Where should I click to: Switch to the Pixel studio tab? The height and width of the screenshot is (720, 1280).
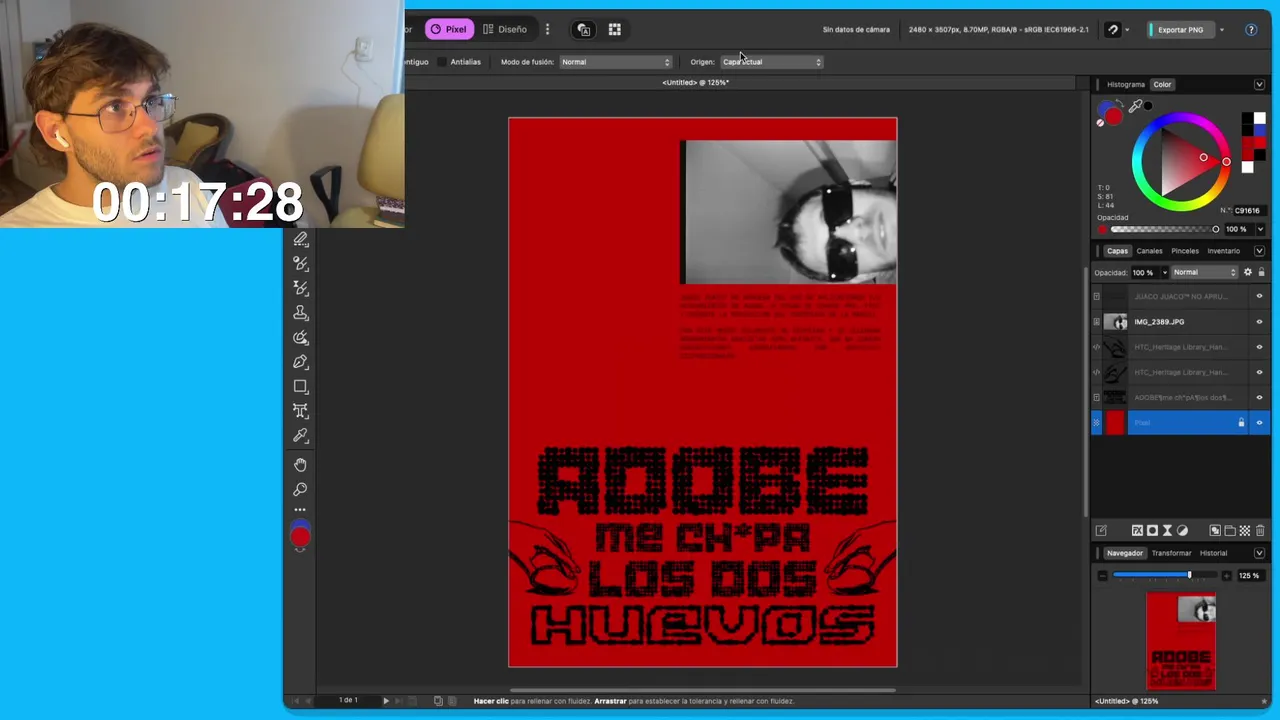(x=449, y=29)
